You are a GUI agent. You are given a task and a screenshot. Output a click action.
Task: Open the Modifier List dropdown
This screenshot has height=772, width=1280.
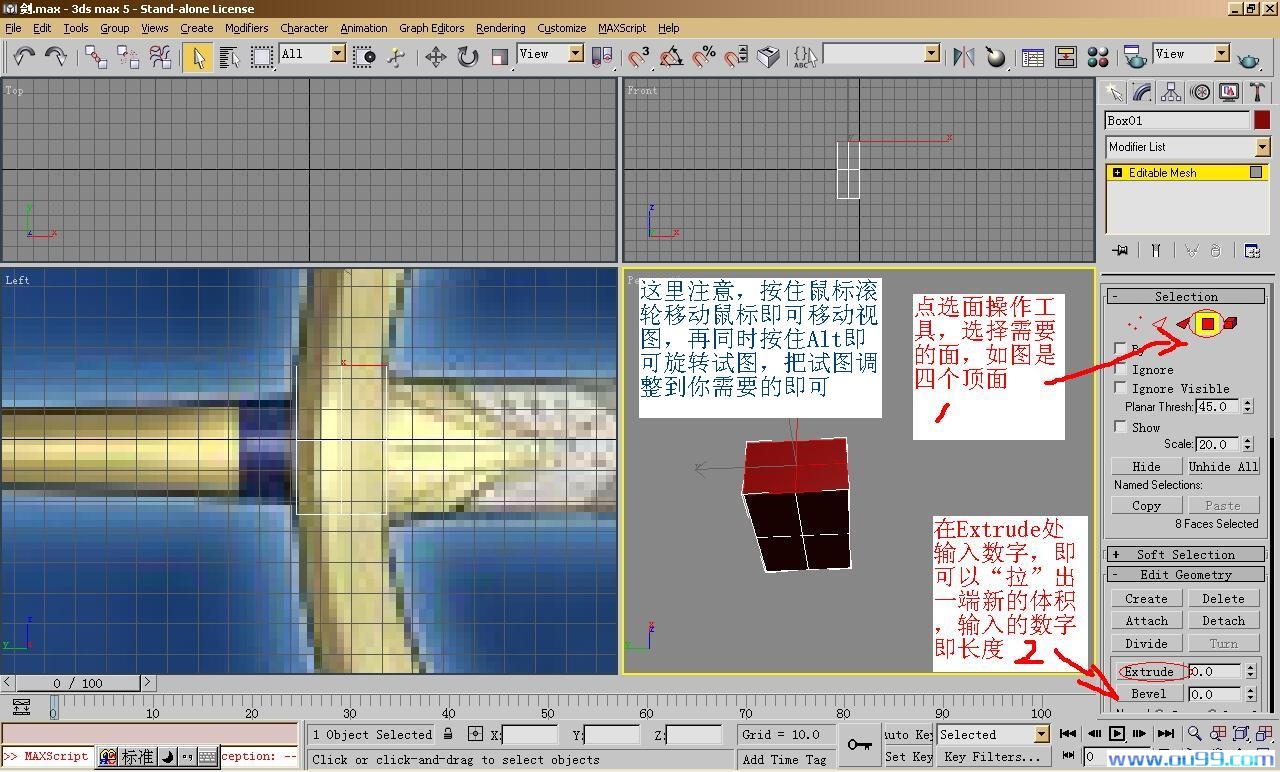[x=1187, y=147]
